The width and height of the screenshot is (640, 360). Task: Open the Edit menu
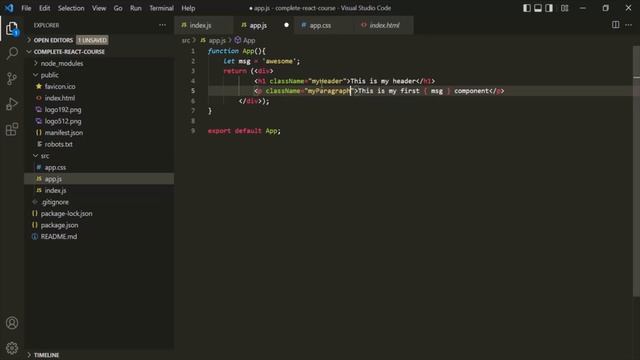coord(44,8)
